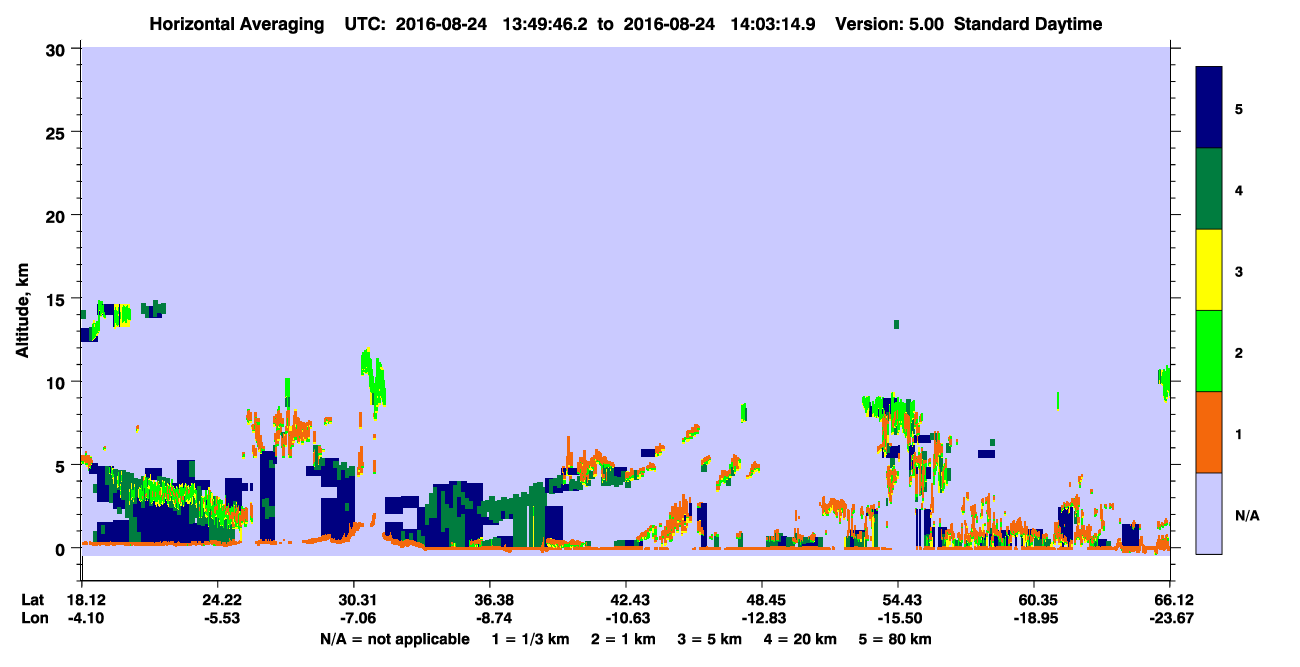Click the altitude tick label 15
The width and height of the screenshot is (1300, 667).
click(x=57, y=299)
